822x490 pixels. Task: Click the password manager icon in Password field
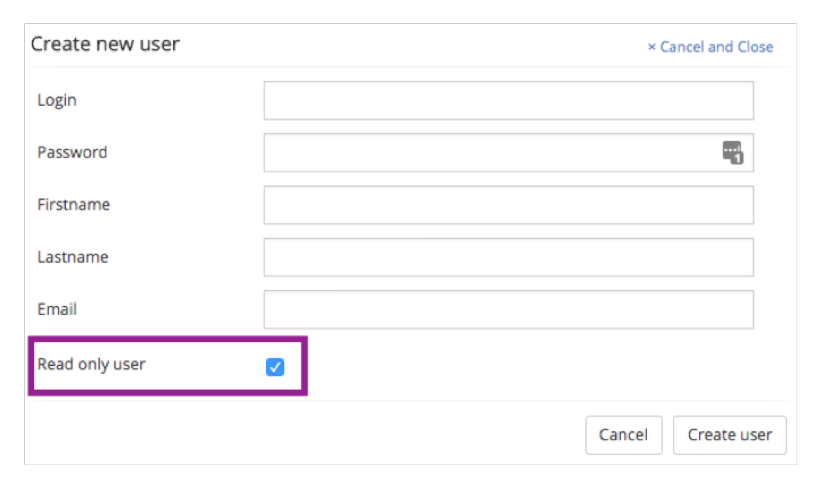click(733, 152)
